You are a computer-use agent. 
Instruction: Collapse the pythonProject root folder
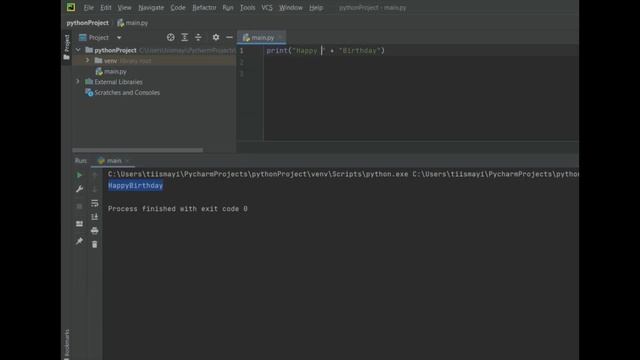pos(78,50)
